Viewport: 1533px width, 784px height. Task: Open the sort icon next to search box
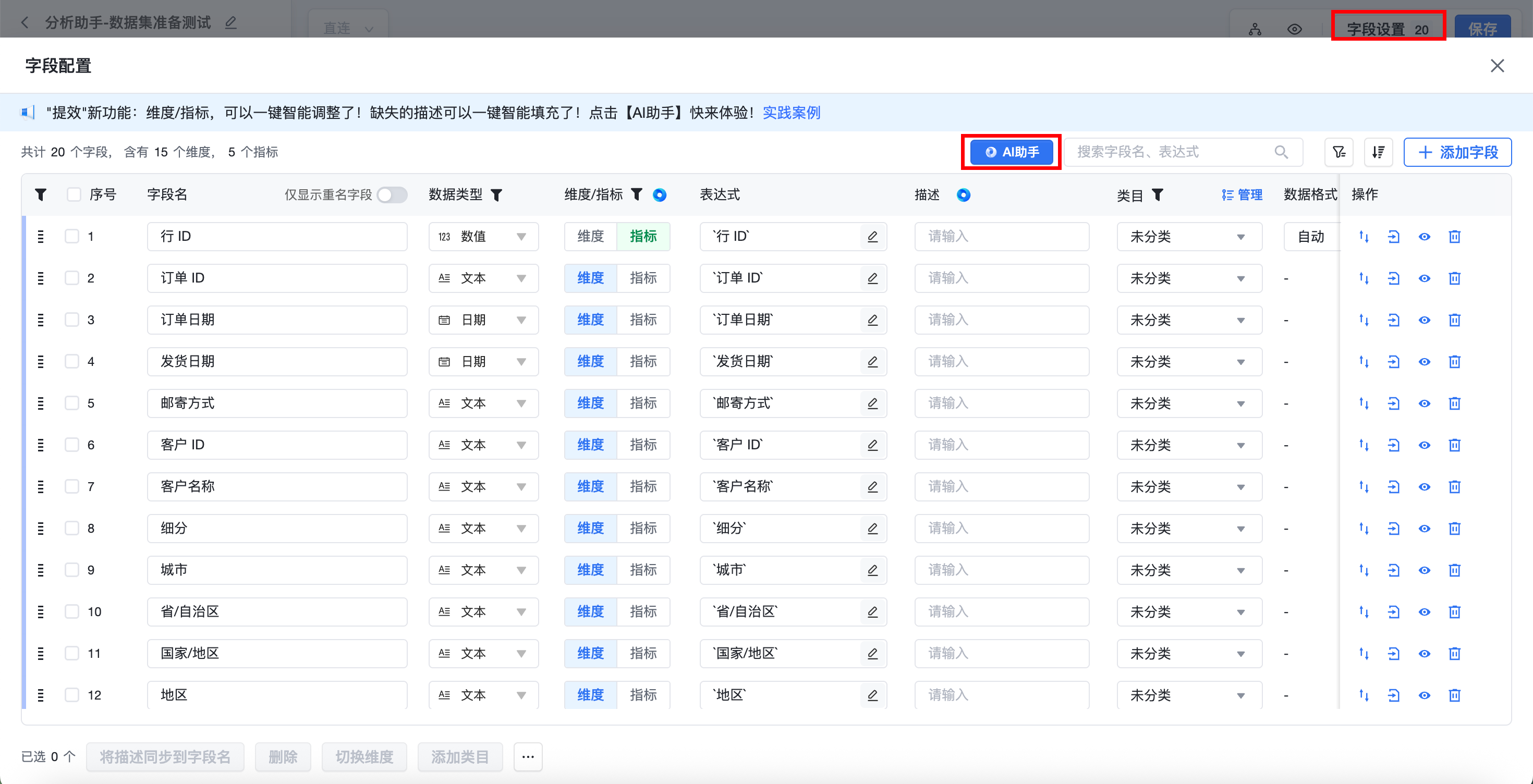1378,152
